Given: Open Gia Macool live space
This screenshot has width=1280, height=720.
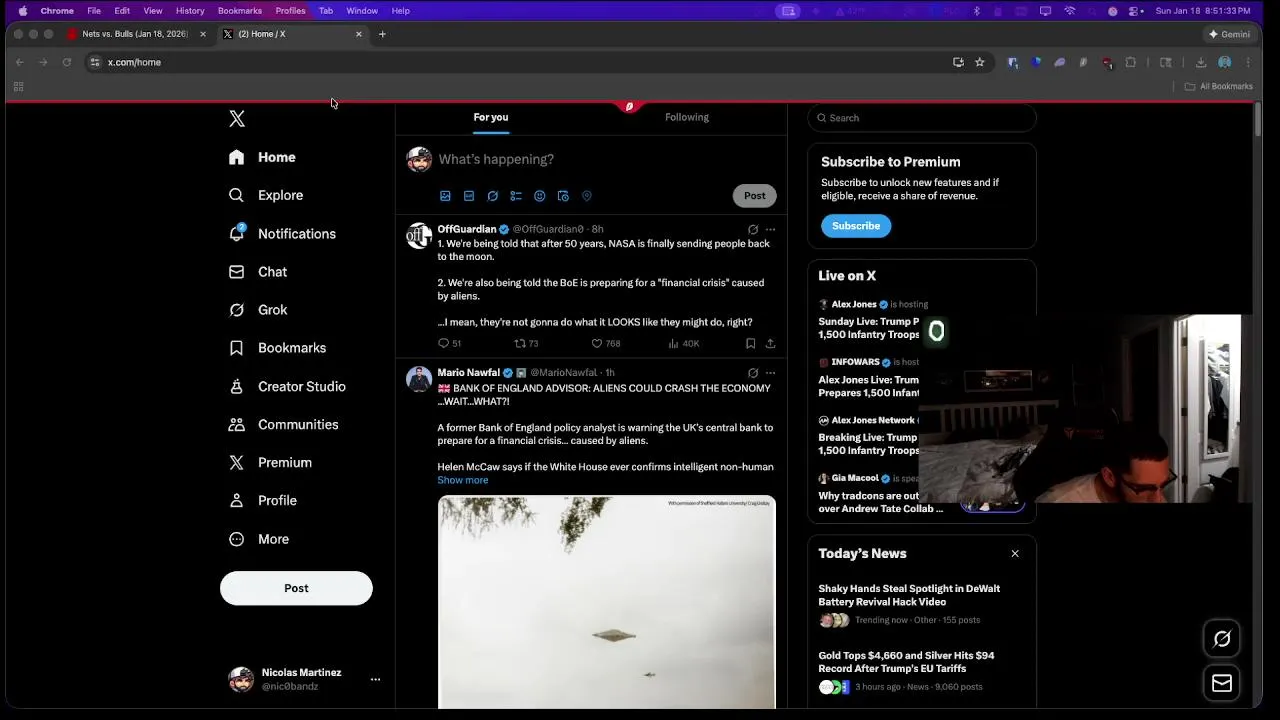Looking at the screenshot, I should [x=880, y=495].
